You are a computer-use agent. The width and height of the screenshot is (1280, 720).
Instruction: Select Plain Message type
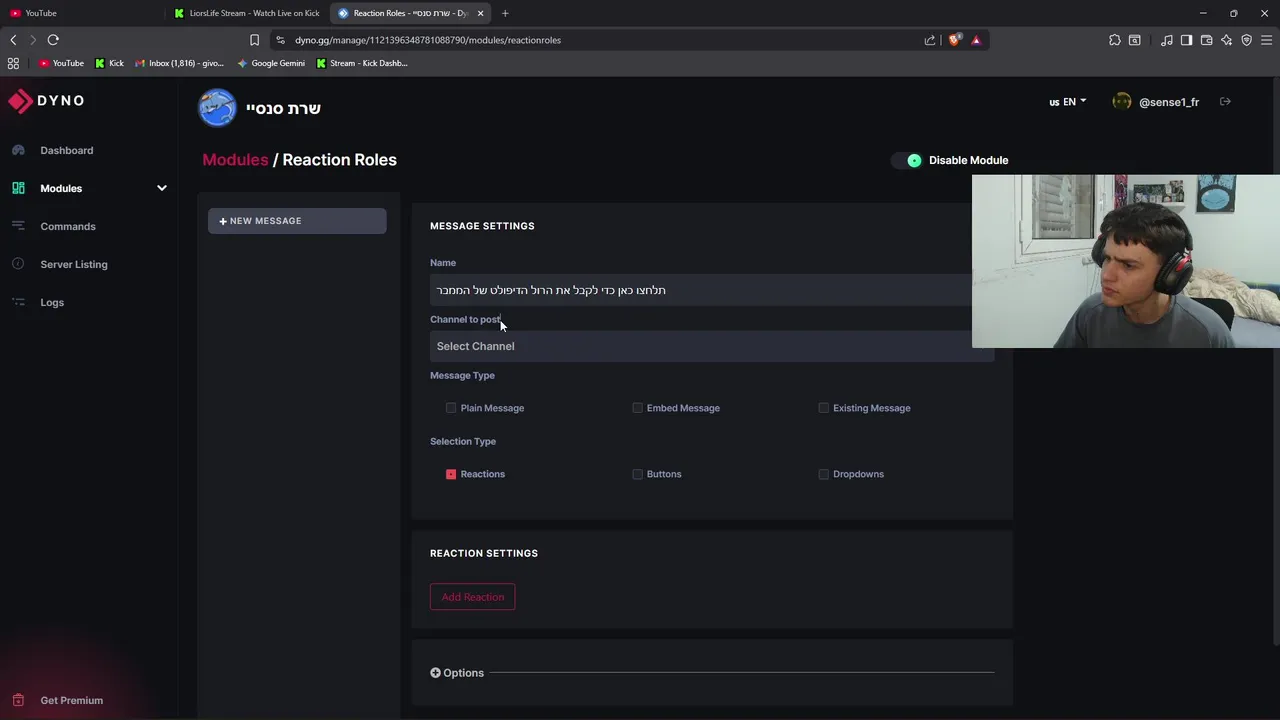coord(451,408)
